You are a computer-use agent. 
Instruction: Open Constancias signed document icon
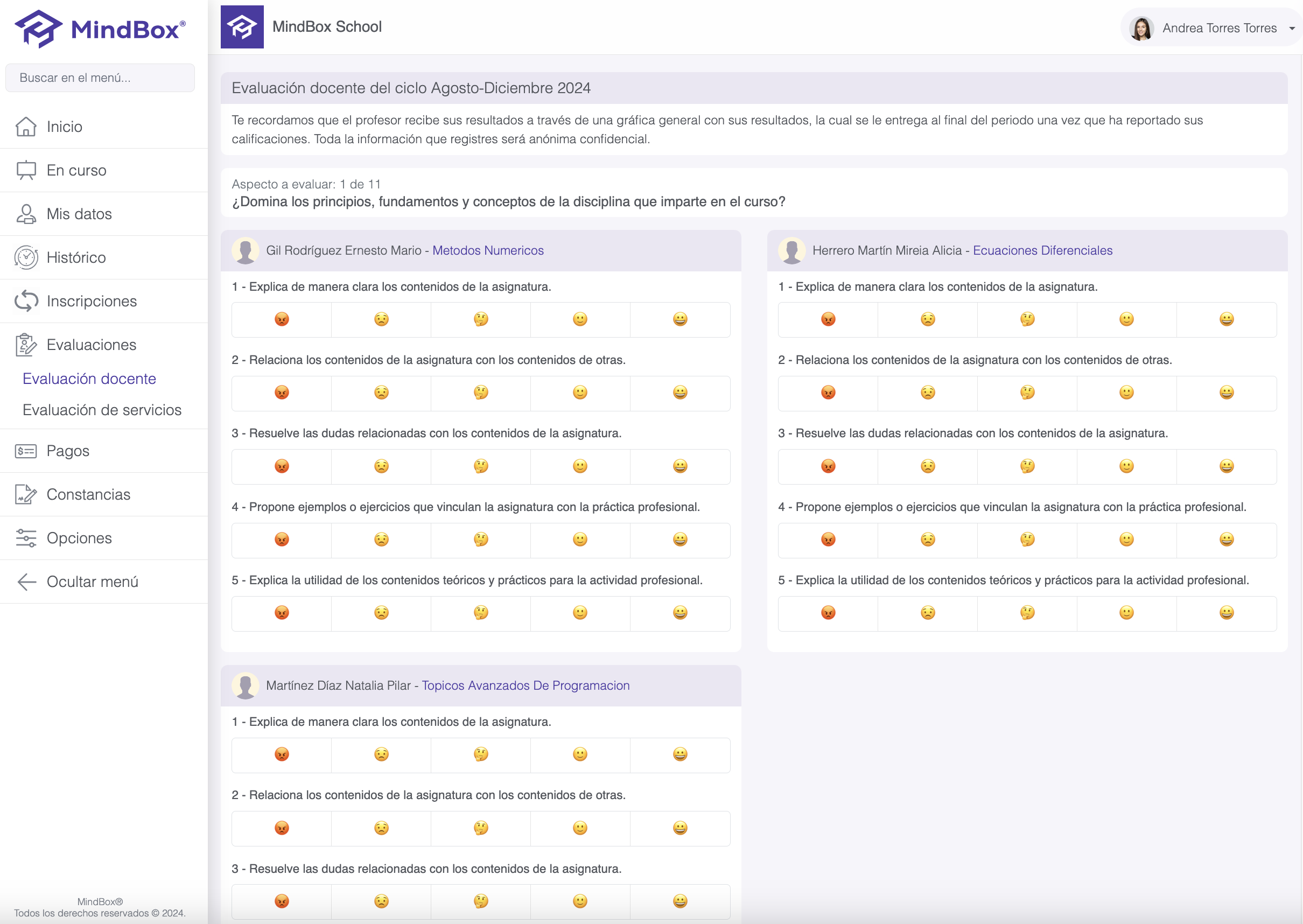point(26,494)
